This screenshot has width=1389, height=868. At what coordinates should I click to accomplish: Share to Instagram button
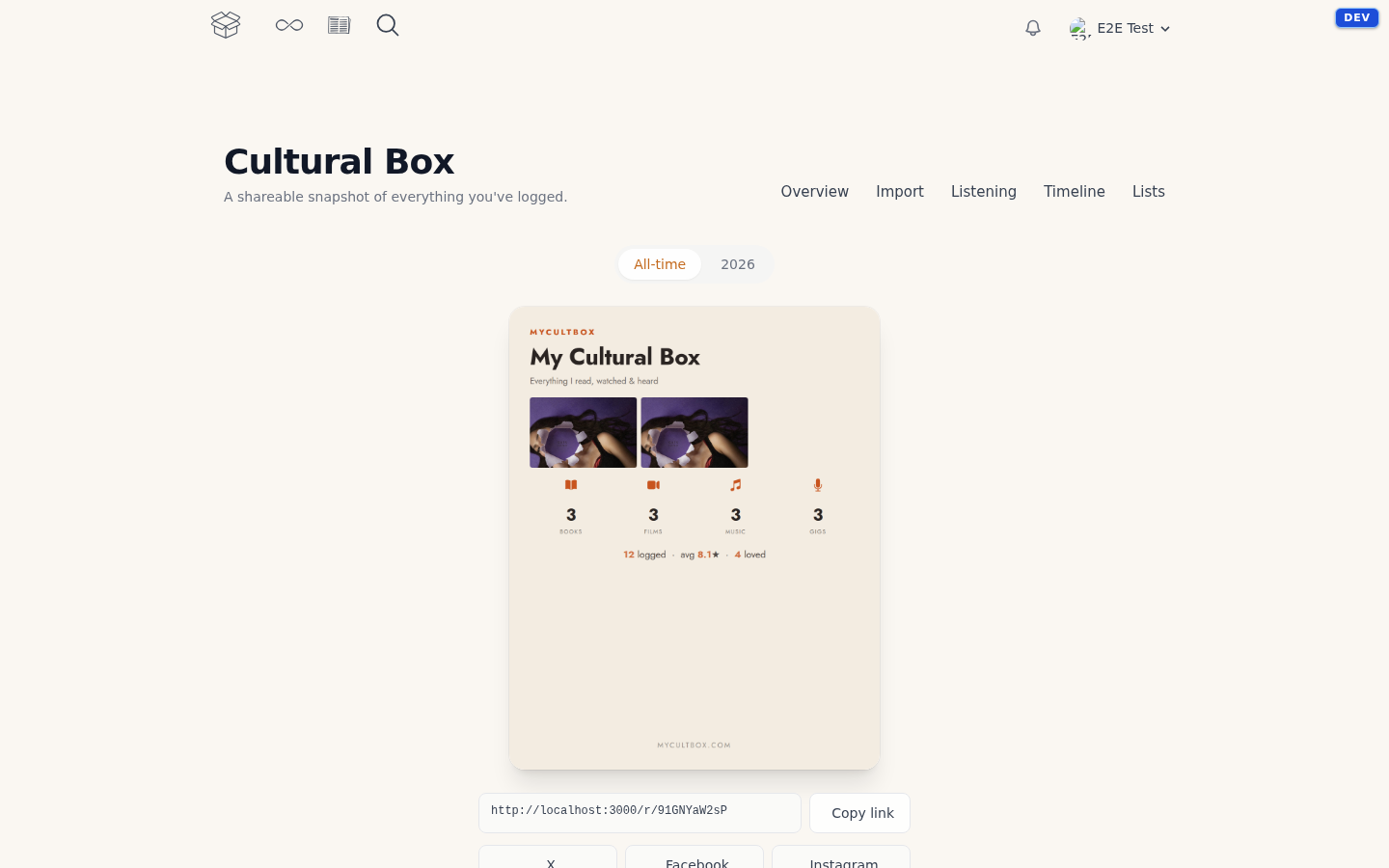pos(841,857)
